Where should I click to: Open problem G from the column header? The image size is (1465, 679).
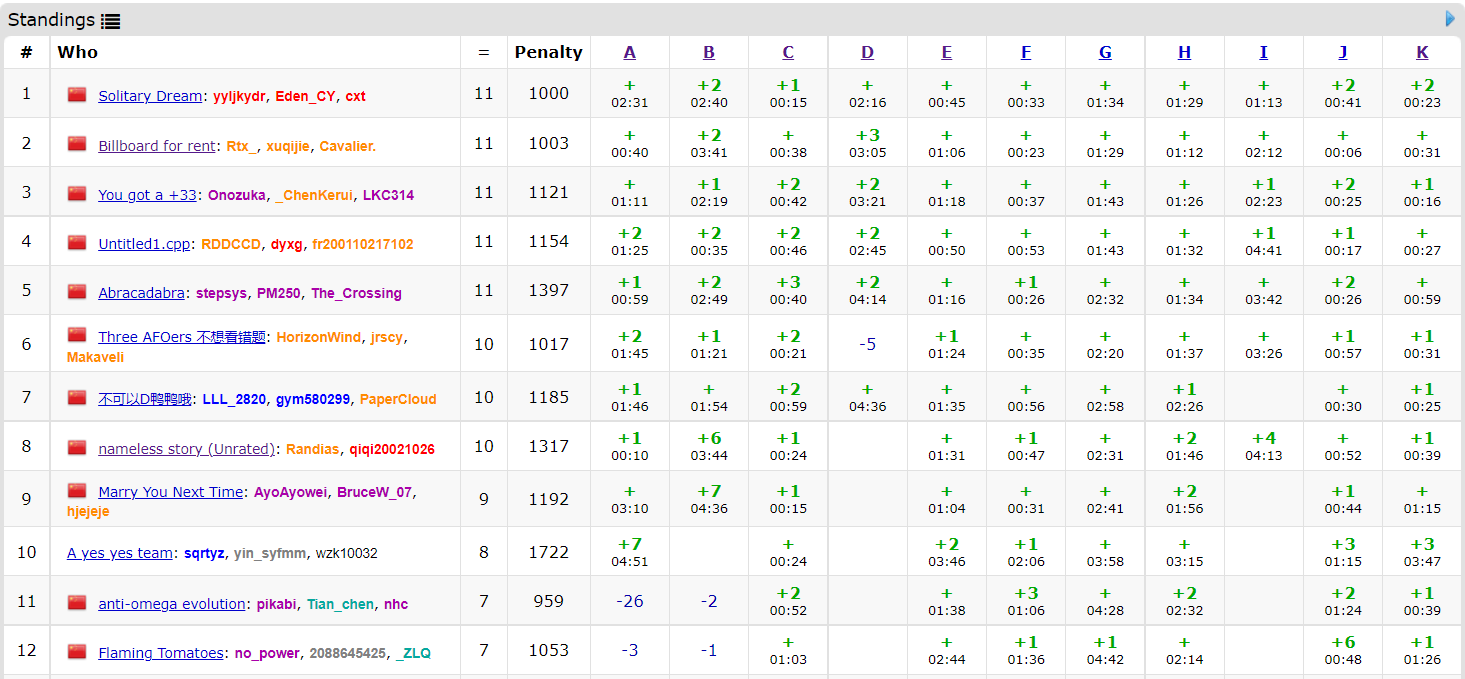(1105, 53)
